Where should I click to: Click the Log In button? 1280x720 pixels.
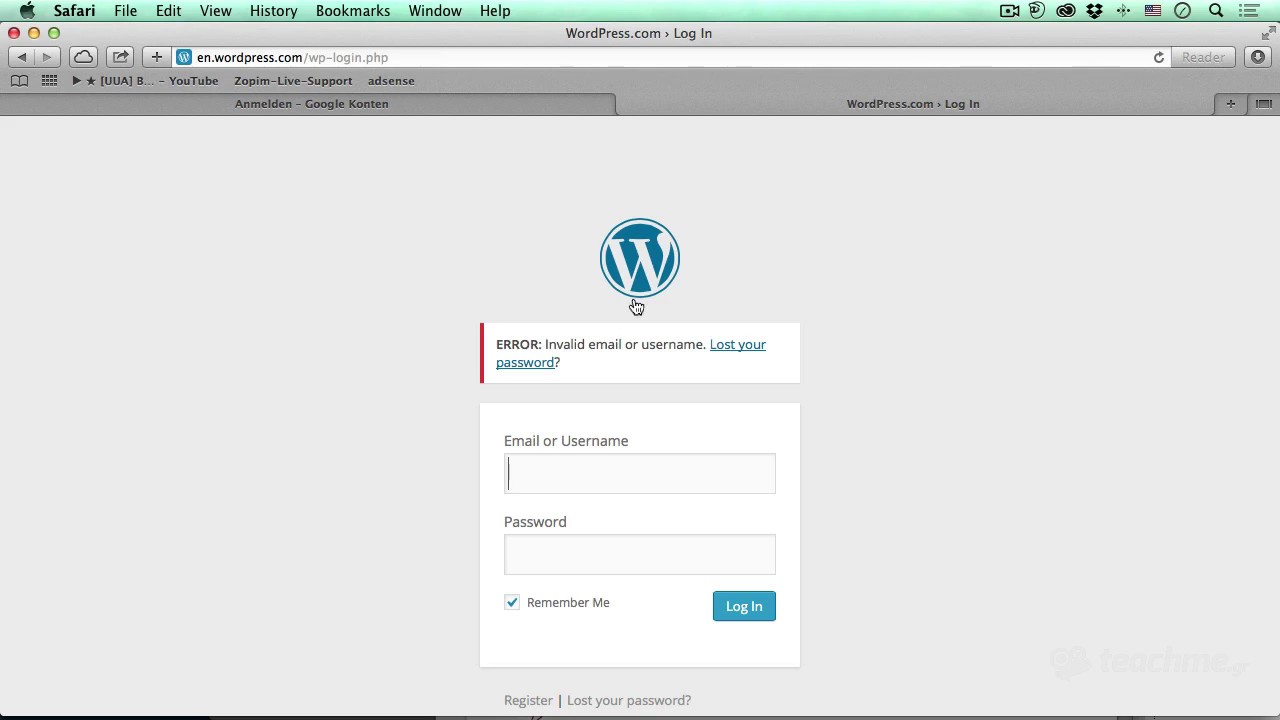(744, 606)
